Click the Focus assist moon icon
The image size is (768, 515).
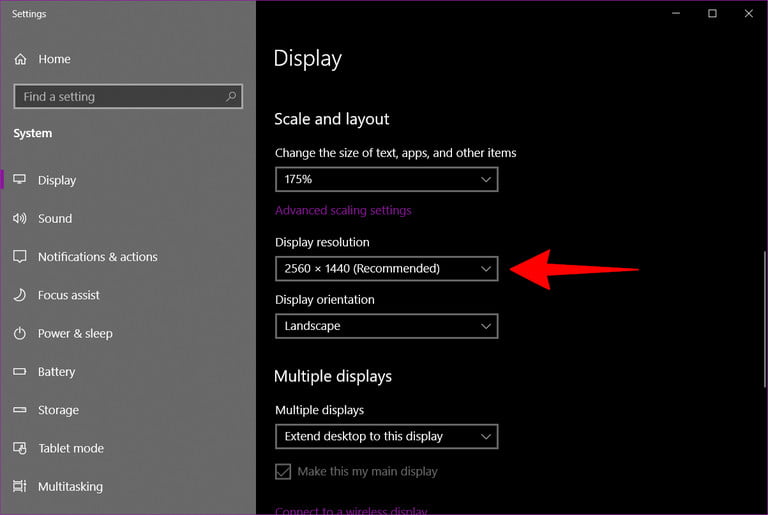(20, 294)
